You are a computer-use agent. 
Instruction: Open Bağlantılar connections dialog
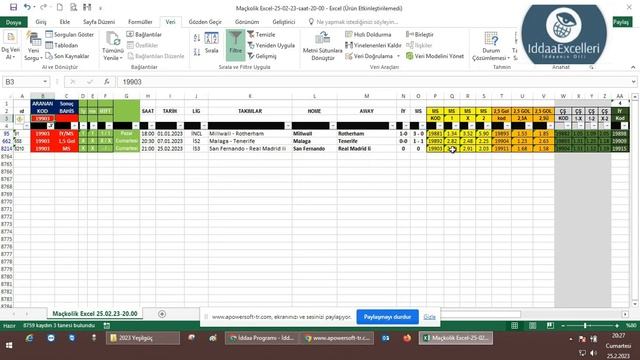(144, 35)
